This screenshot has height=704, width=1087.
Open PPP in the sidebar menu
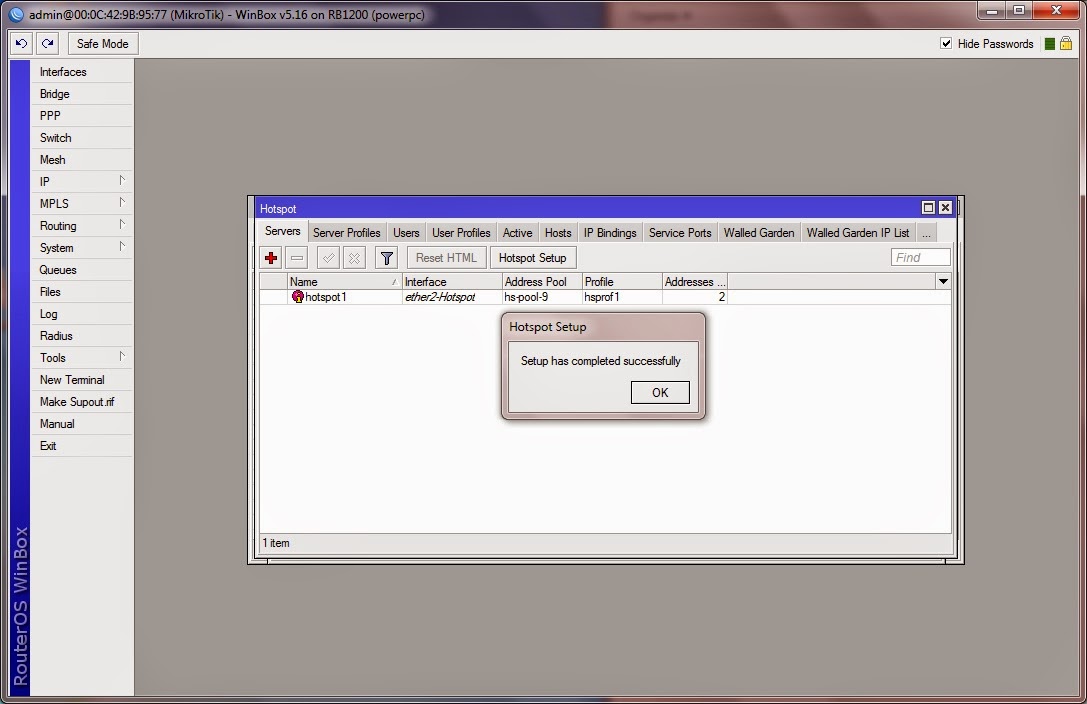82,116
